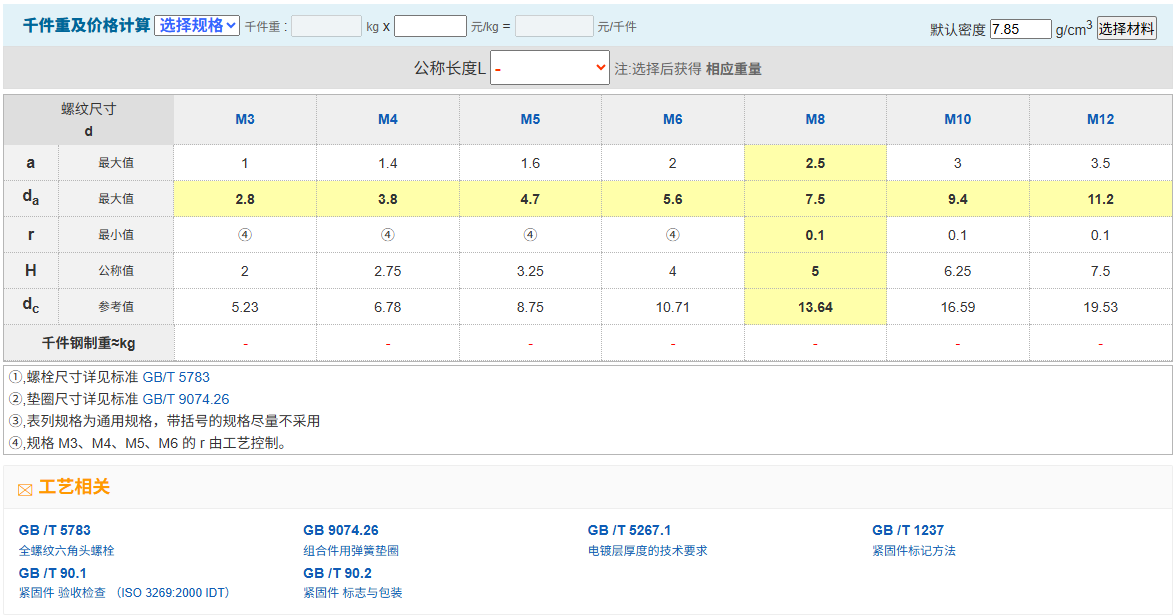Image resolution: width=1176 pixels, height=616 pixels.
Task: Open the GB /T 90.1 acceptance inspection link
Action: pyautogui.click(x=52, y=573)
